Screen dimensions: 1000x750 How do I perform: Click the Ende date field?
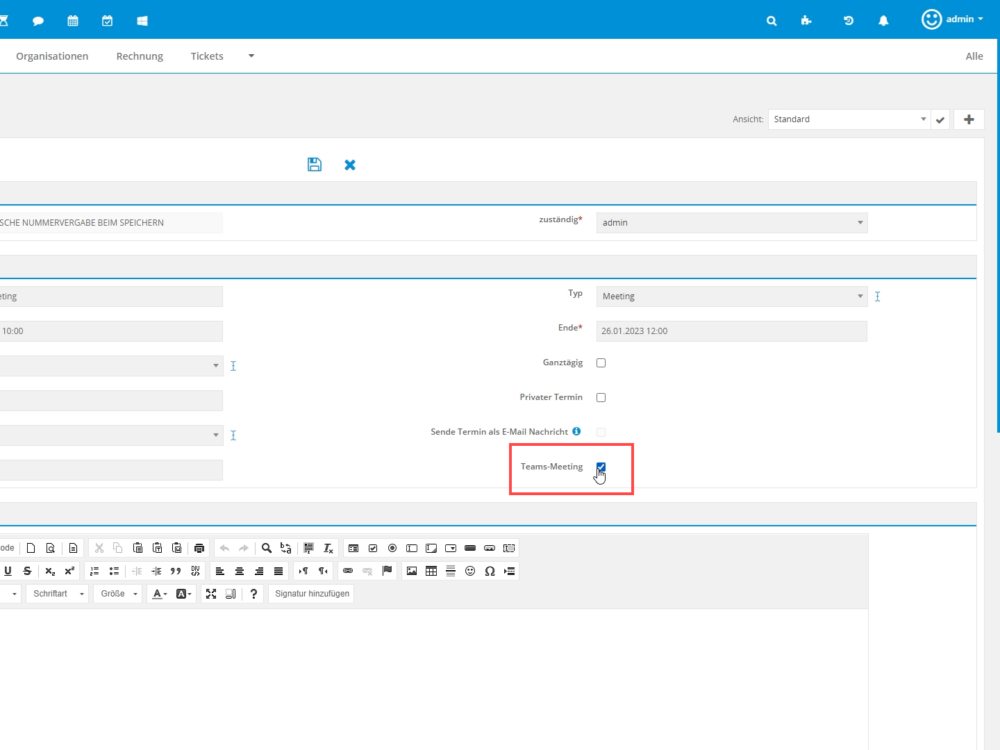(731, 330)
